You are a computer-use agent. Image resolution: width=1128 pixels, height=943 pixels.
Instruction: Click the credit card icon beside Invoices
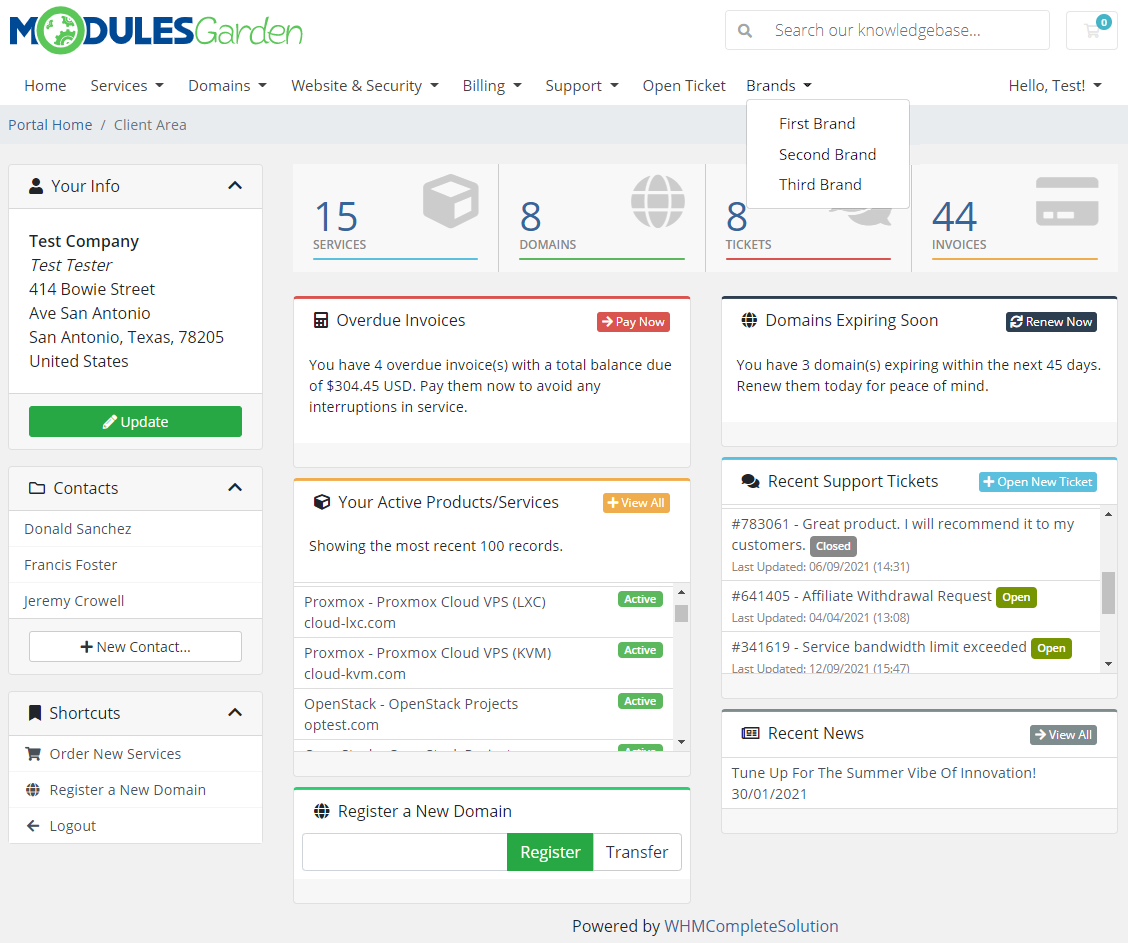(1066, 201)
